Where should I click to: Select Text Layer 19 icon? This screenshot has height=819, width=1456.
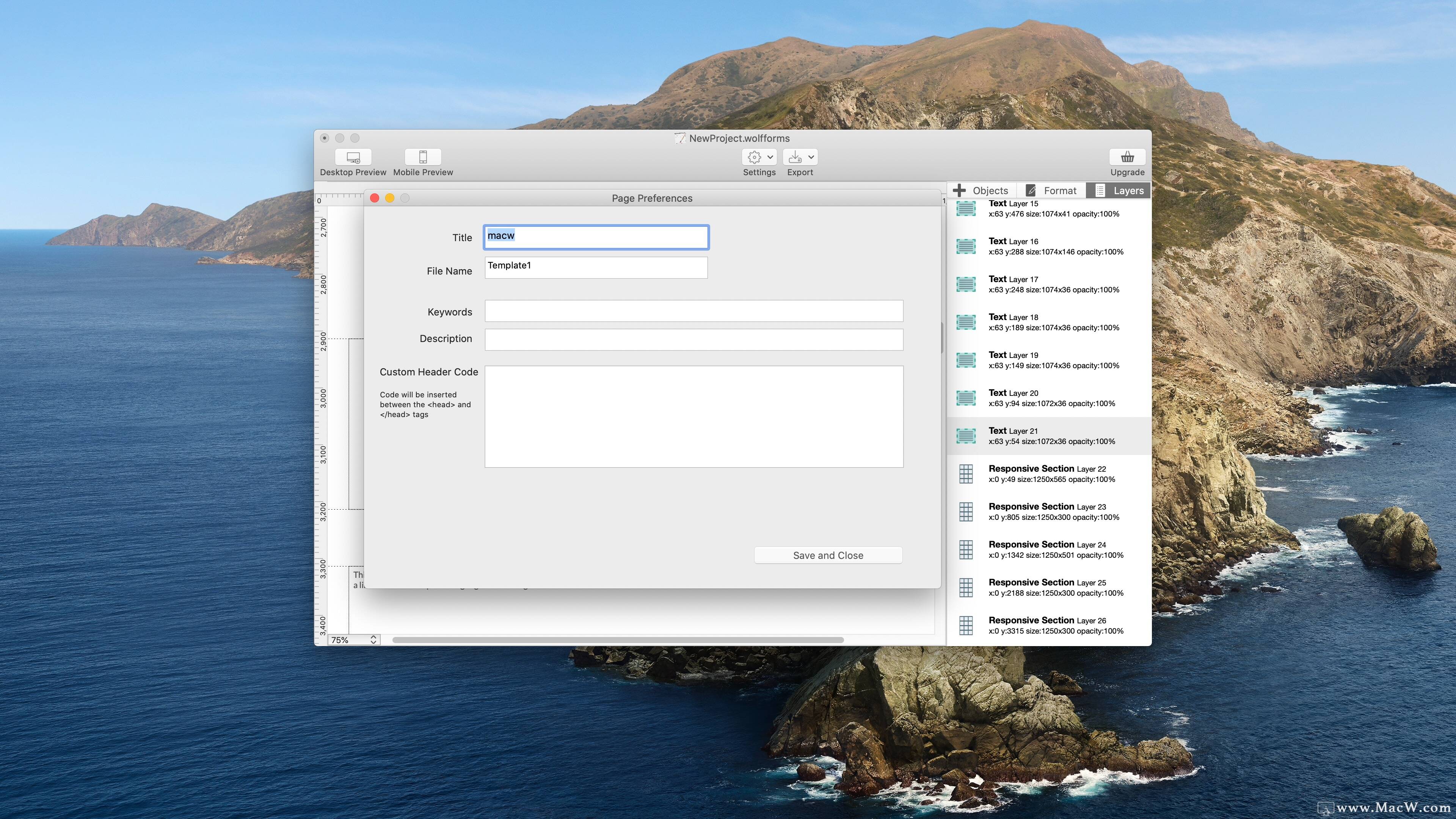(966, 360)
